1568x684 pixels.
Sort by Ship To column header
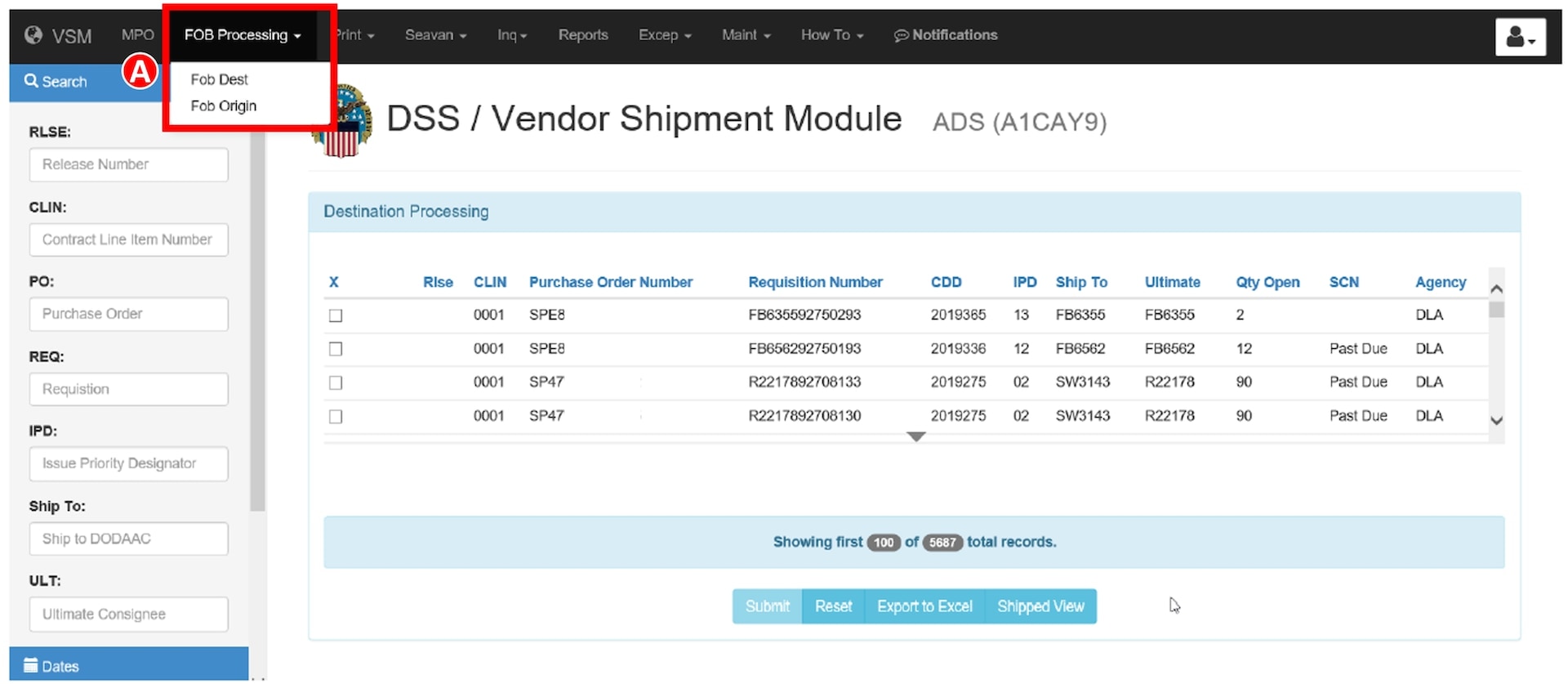click(1081, 282)
